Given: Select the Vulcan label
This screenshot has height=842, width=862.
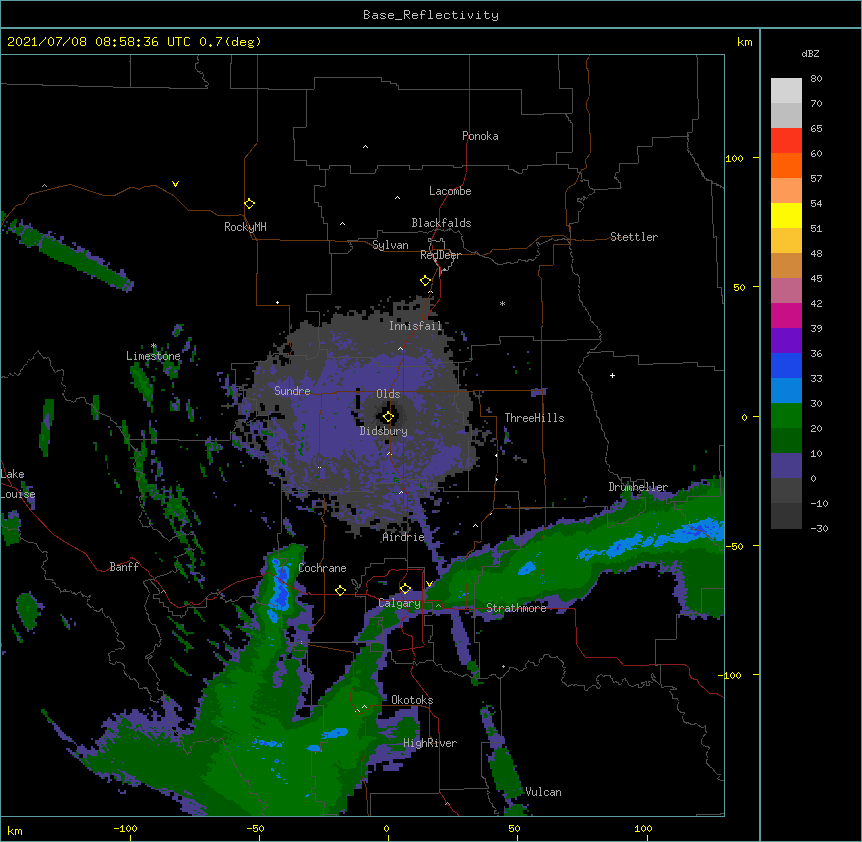Looking at the screenshot, I should click(x=543, y=792).
